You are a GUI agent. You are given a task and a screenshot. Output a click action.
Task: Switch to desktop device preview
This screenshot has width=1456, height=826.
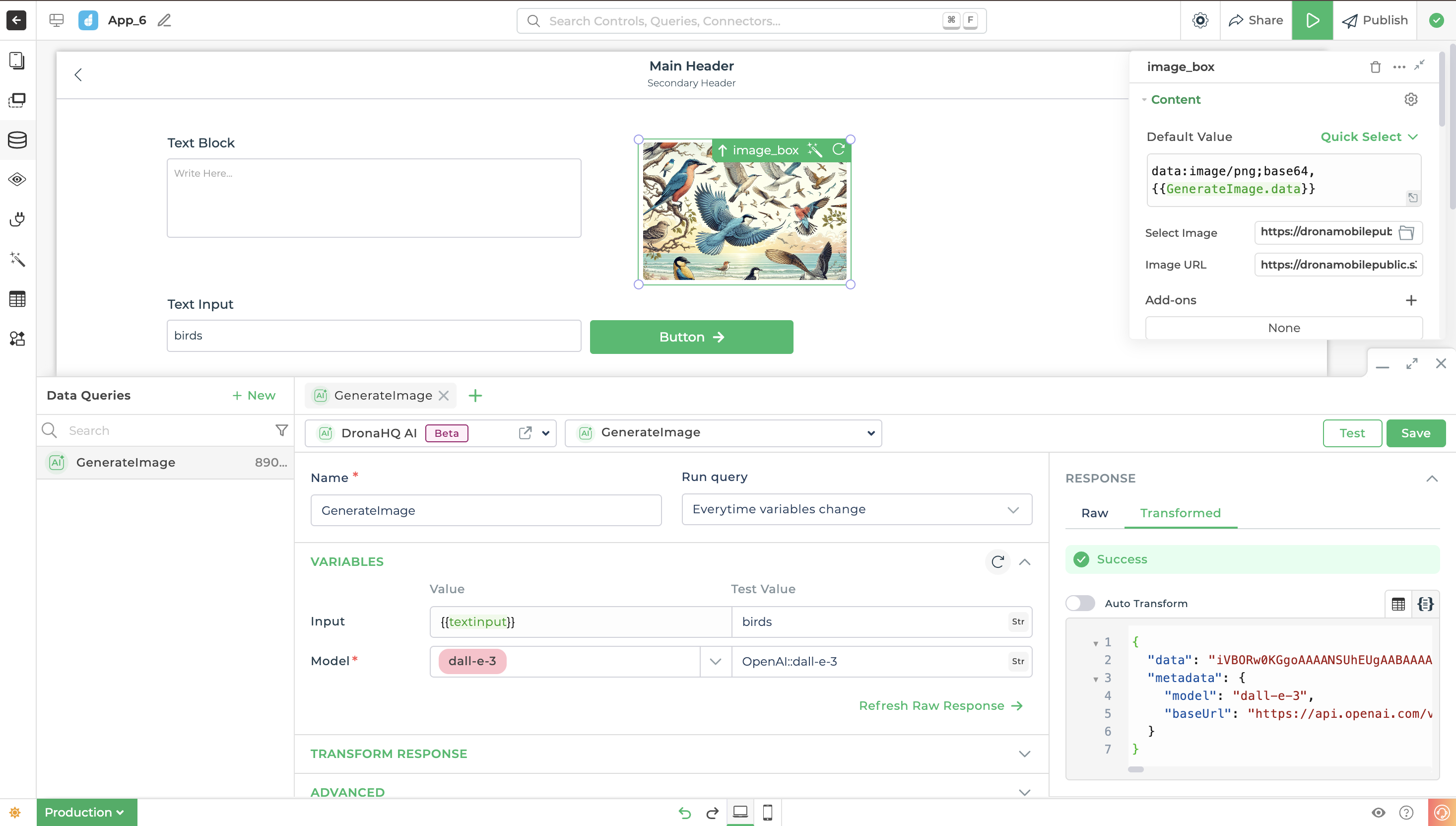tap(740, 813)
